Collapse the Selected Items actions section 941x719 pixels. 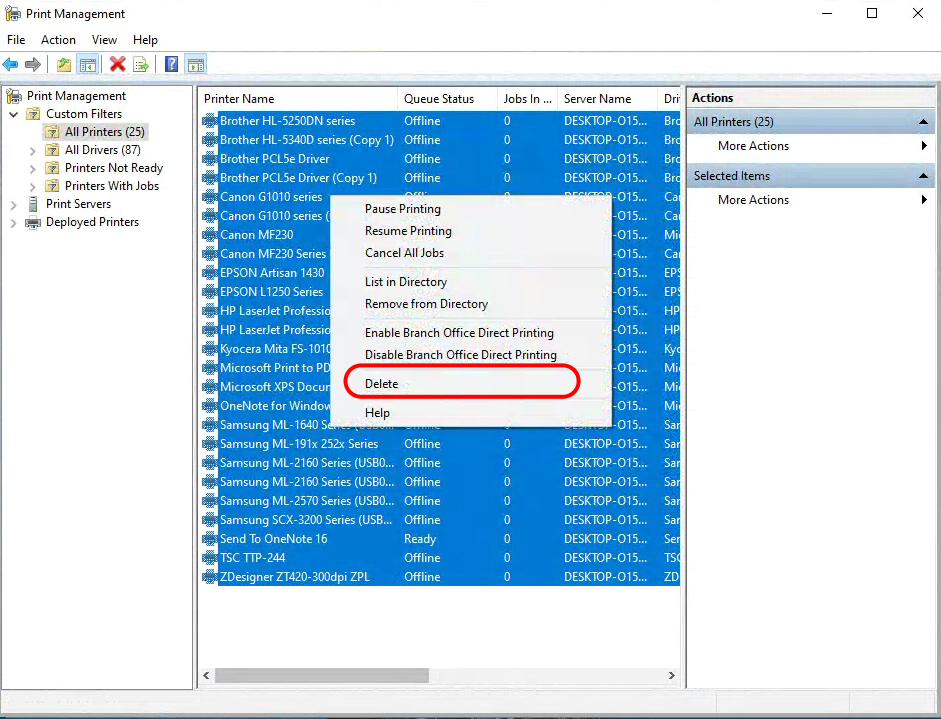[x=923, y=176]
